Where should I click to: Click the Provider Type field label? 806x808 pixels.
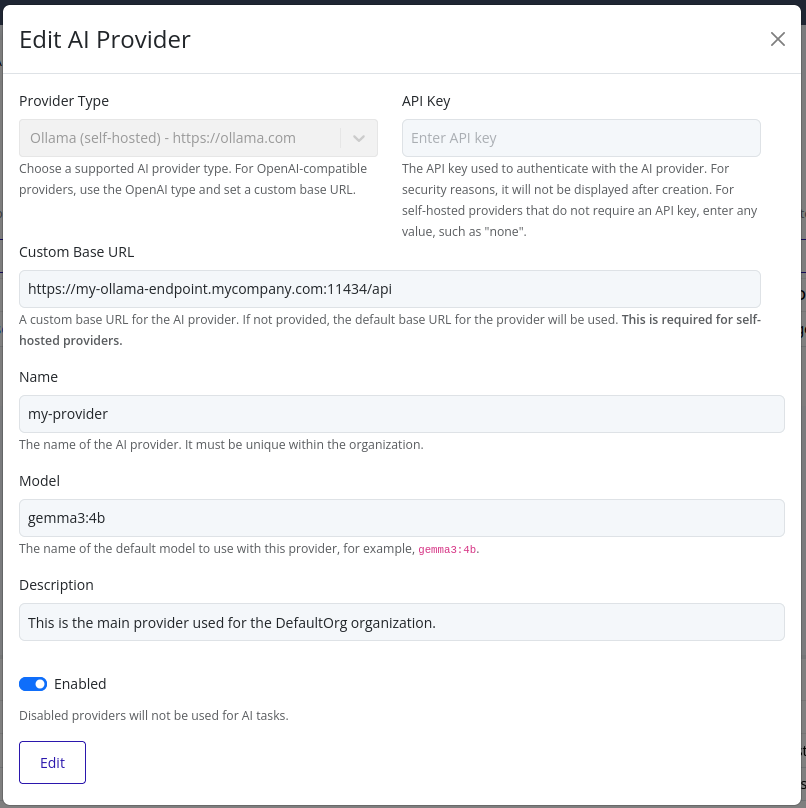[x=64, y=101]
